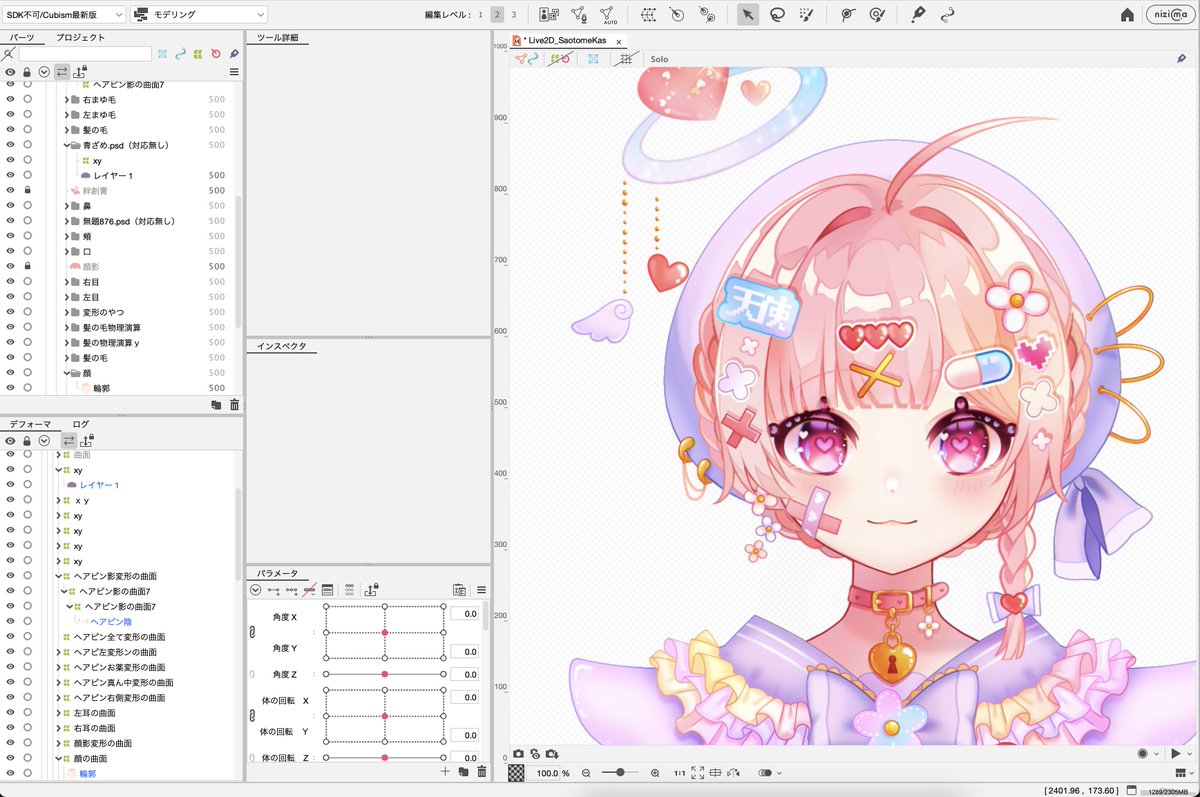Switch to the ログ tab
Viewport: 1200px width, 797px height.
pyautogui.click(x=81, y=423)
